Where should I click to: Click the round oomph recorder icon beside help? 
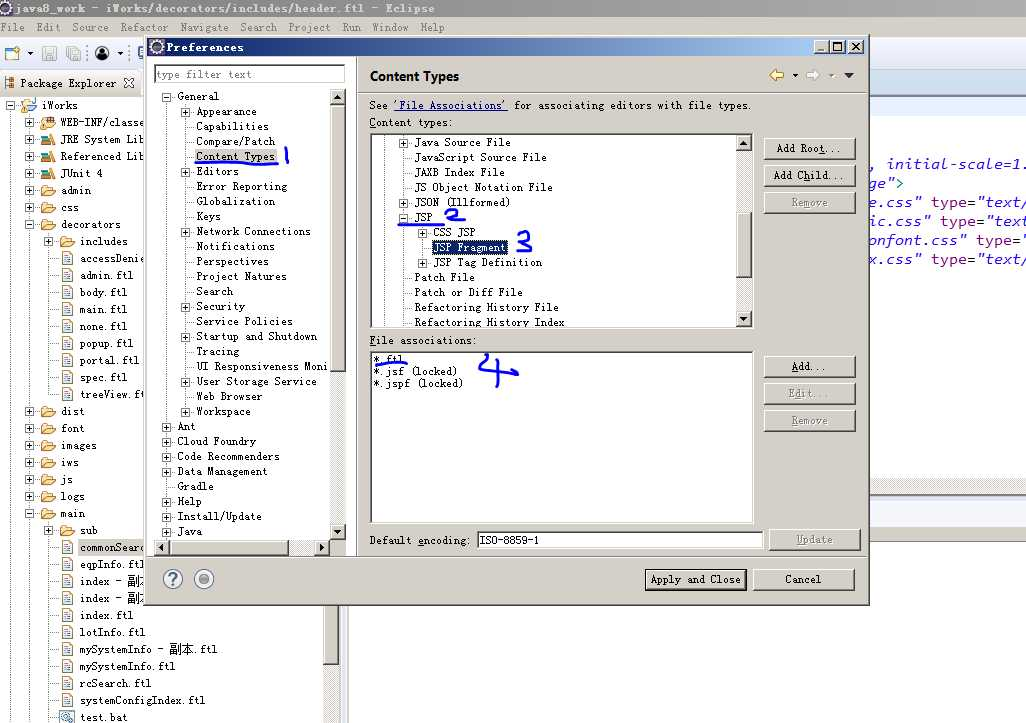(204, 579)
